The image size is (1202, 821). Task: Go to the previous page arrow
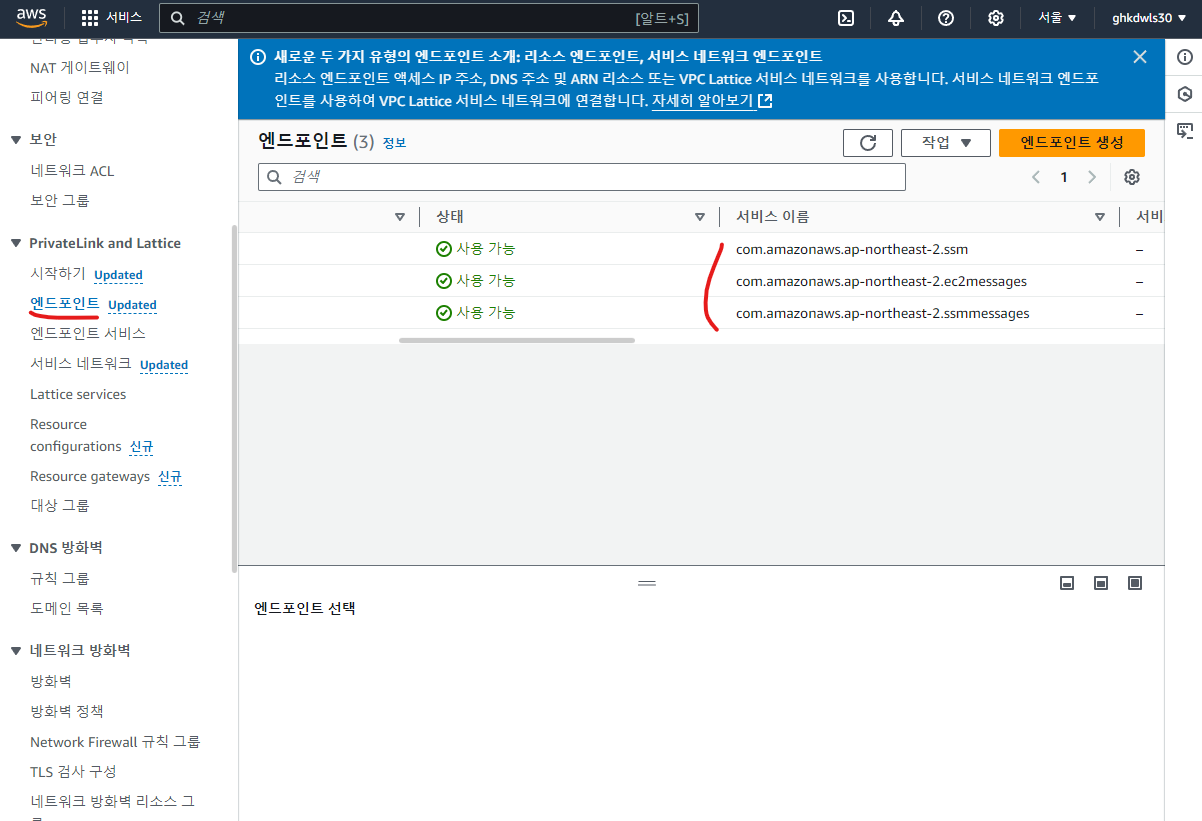(1036, 177)
